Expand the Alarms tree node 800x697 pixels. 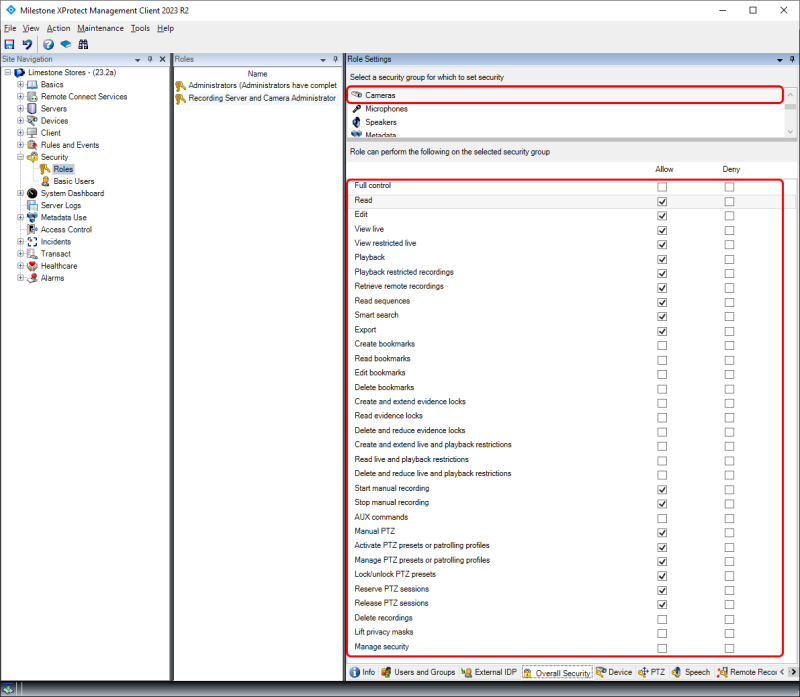click(20, 278)
